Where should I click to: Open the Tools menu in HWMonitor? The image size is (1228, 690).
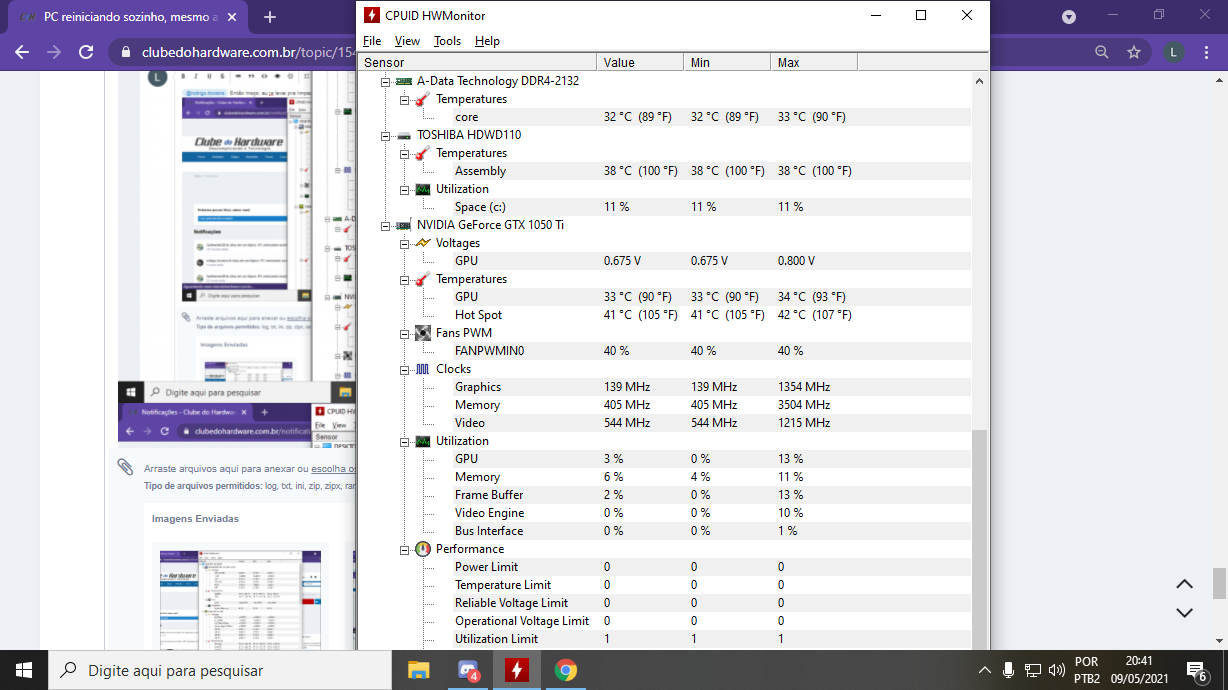[447, 41]
